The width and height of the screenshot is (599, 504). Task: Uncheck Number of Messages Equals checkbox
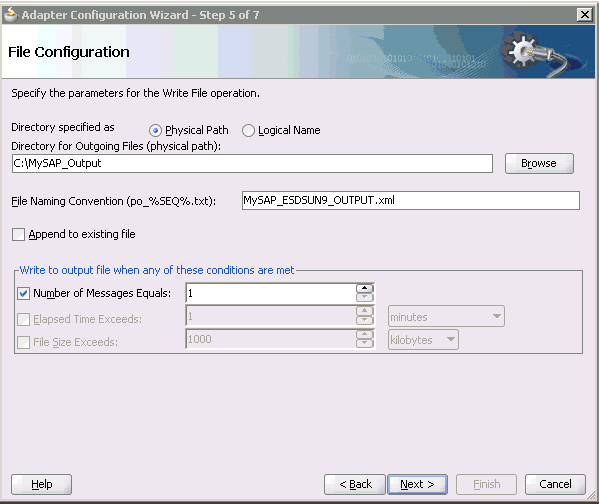tap(23, 293)
